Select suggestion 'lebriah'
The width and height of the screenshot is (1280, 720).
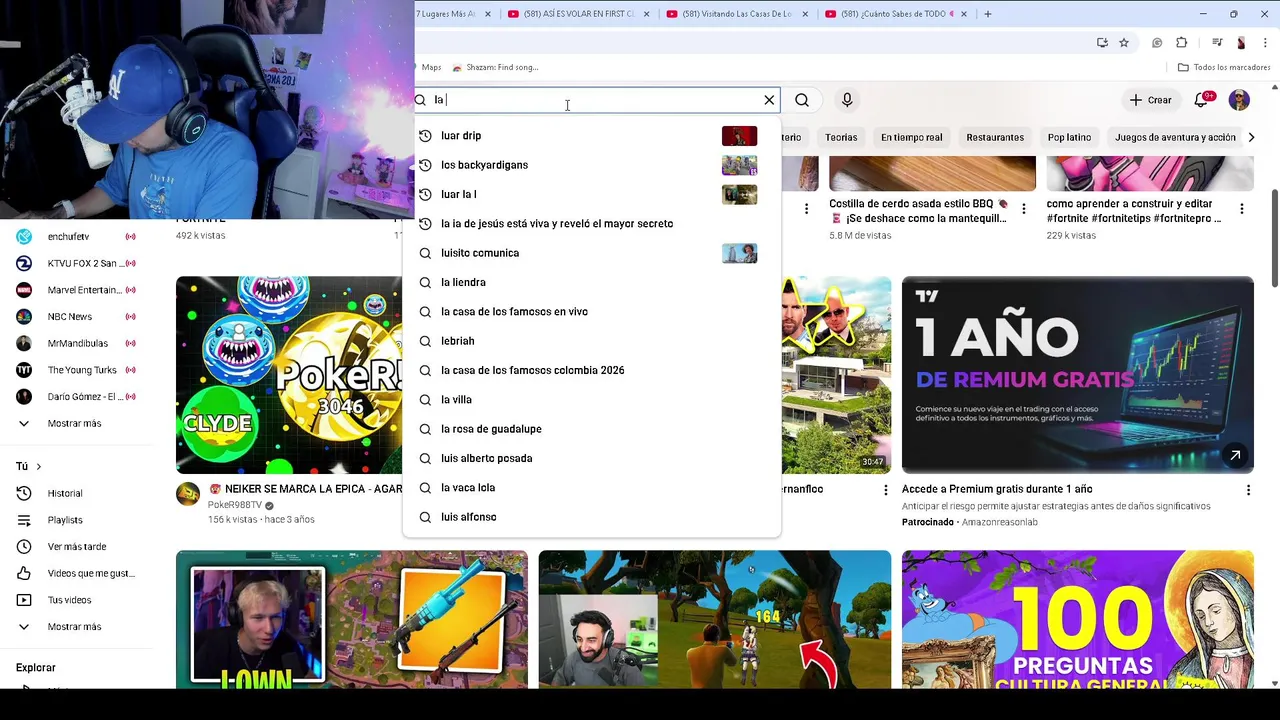click(591, 341)
